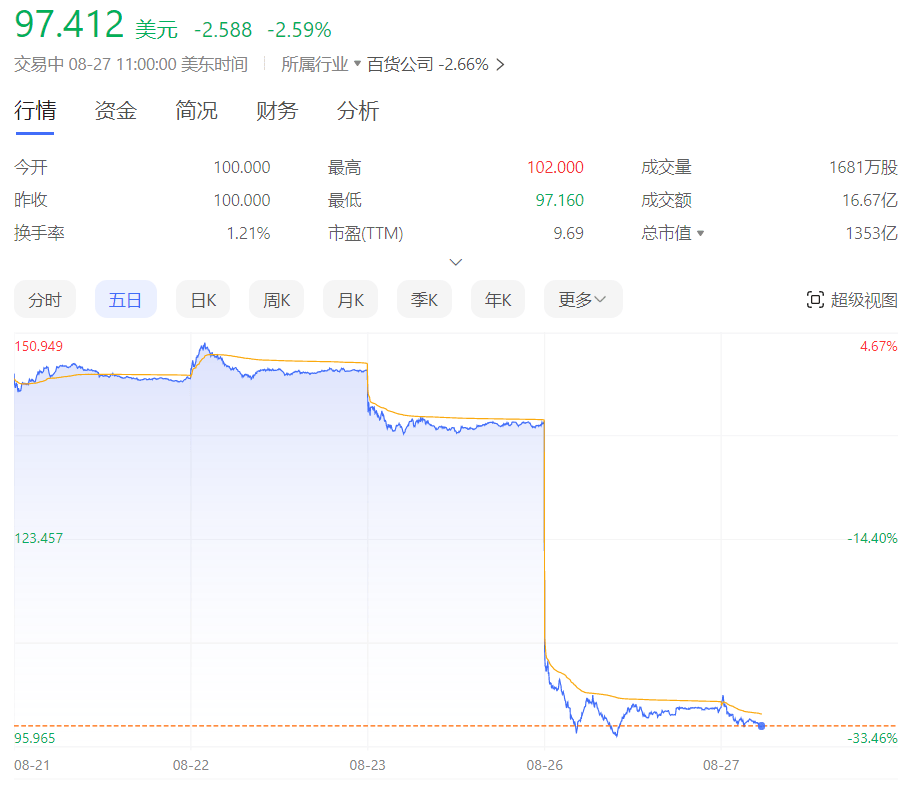Click the 97.412 current price
This screenshot has height=785, width=919.
tap(69, 25)
